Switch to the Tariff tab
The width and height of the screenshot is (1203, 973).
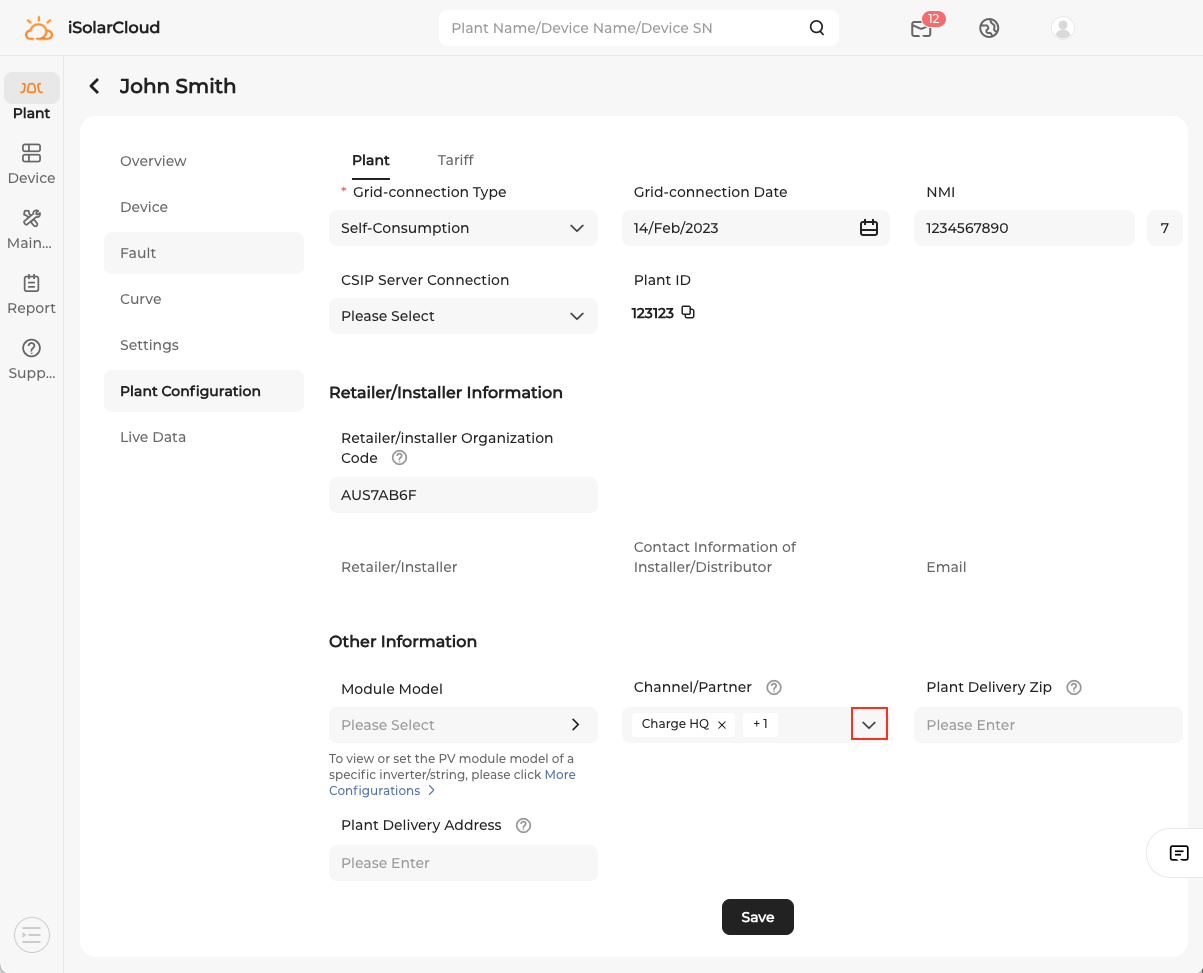455,160
